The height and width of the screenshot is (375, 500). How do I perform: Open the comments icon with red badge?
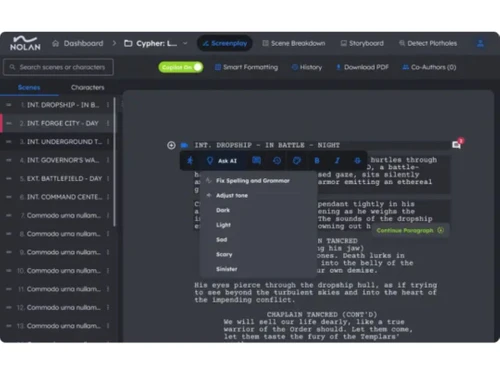(x=457, y=144)
